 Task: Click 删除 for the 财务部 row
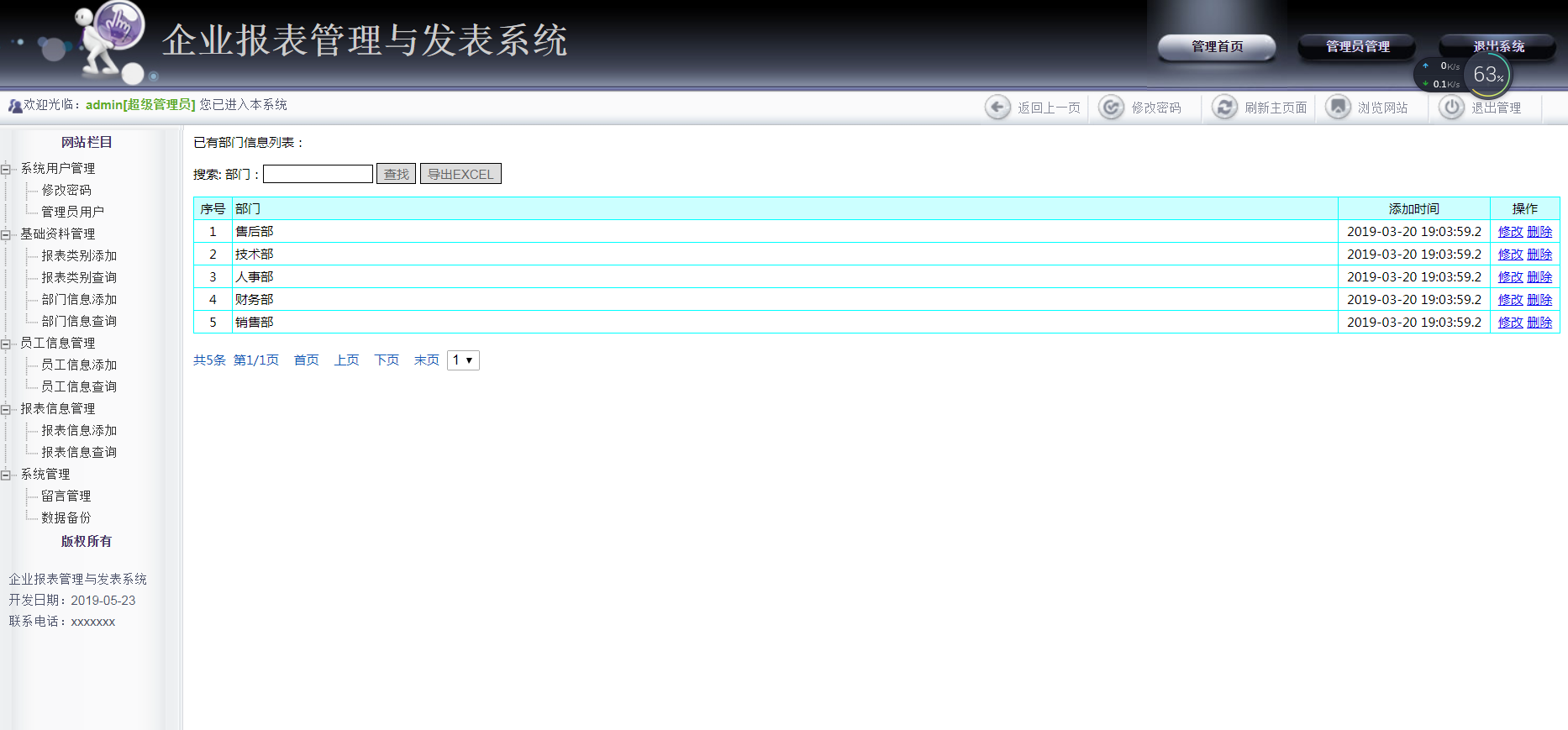click(x=1539, y=300)
